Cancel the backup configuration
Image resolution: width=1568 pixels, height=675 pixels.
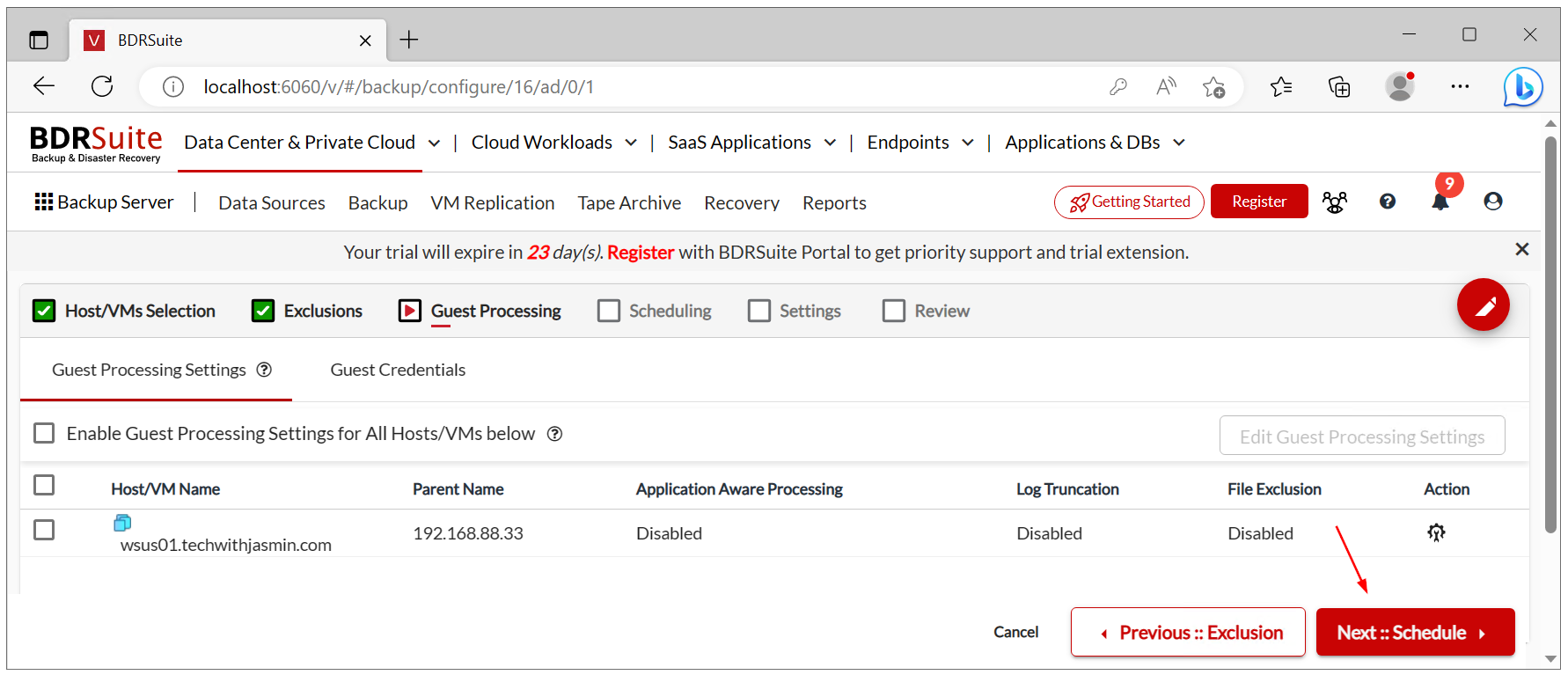click(1016, 632)
